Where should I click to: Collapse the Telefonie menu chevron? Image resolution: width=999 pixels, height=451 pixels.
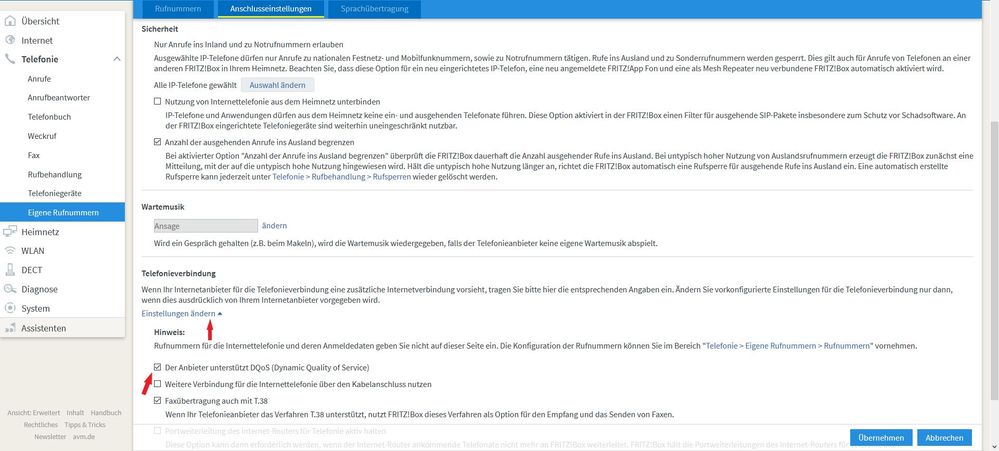pyautogui.click(x=117, y=59)
